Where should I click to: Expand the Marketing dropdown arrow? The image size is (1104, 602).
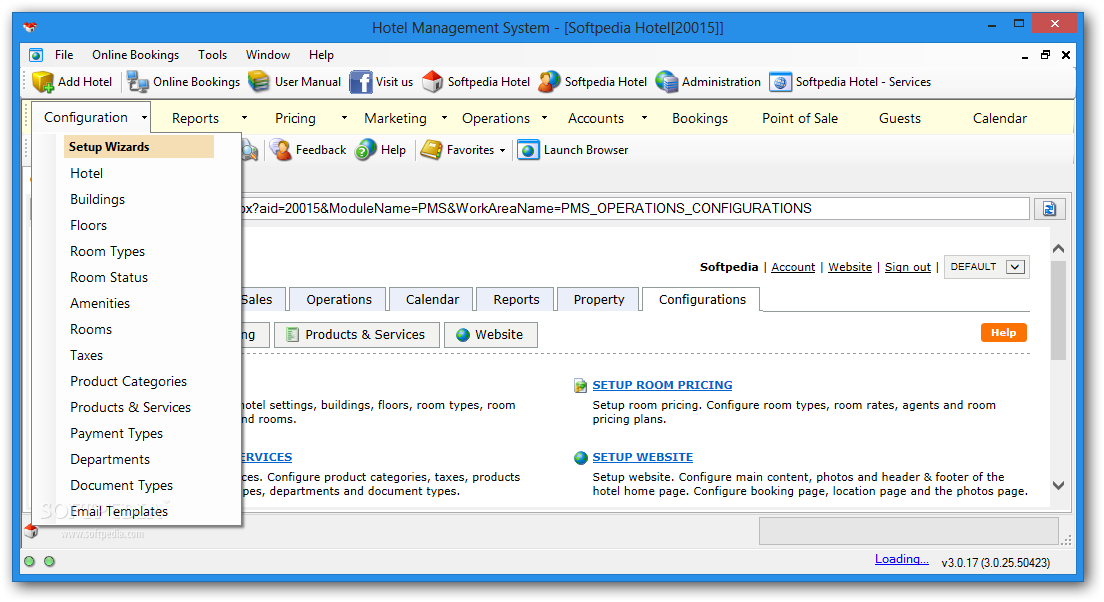(444, 118)
